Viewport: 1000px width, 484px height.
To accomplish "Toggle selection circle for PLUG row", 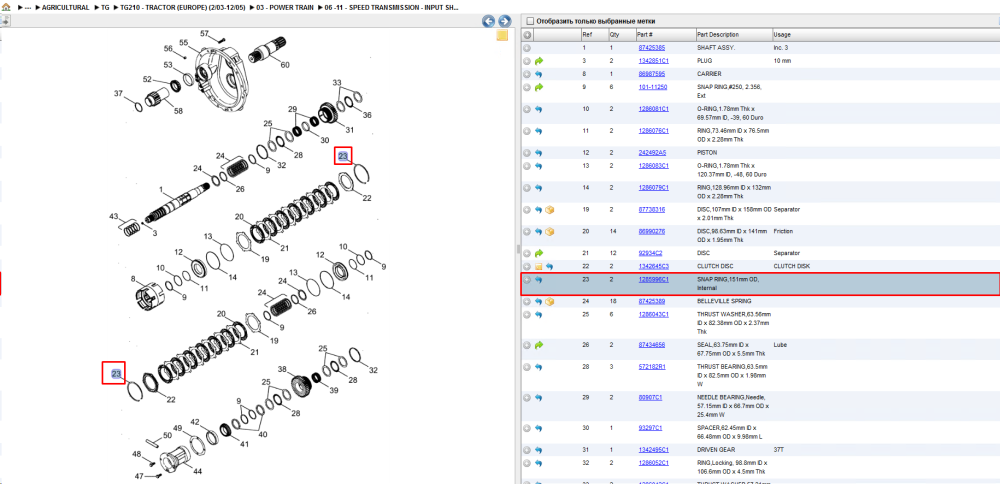I will [x=527, y=61].
